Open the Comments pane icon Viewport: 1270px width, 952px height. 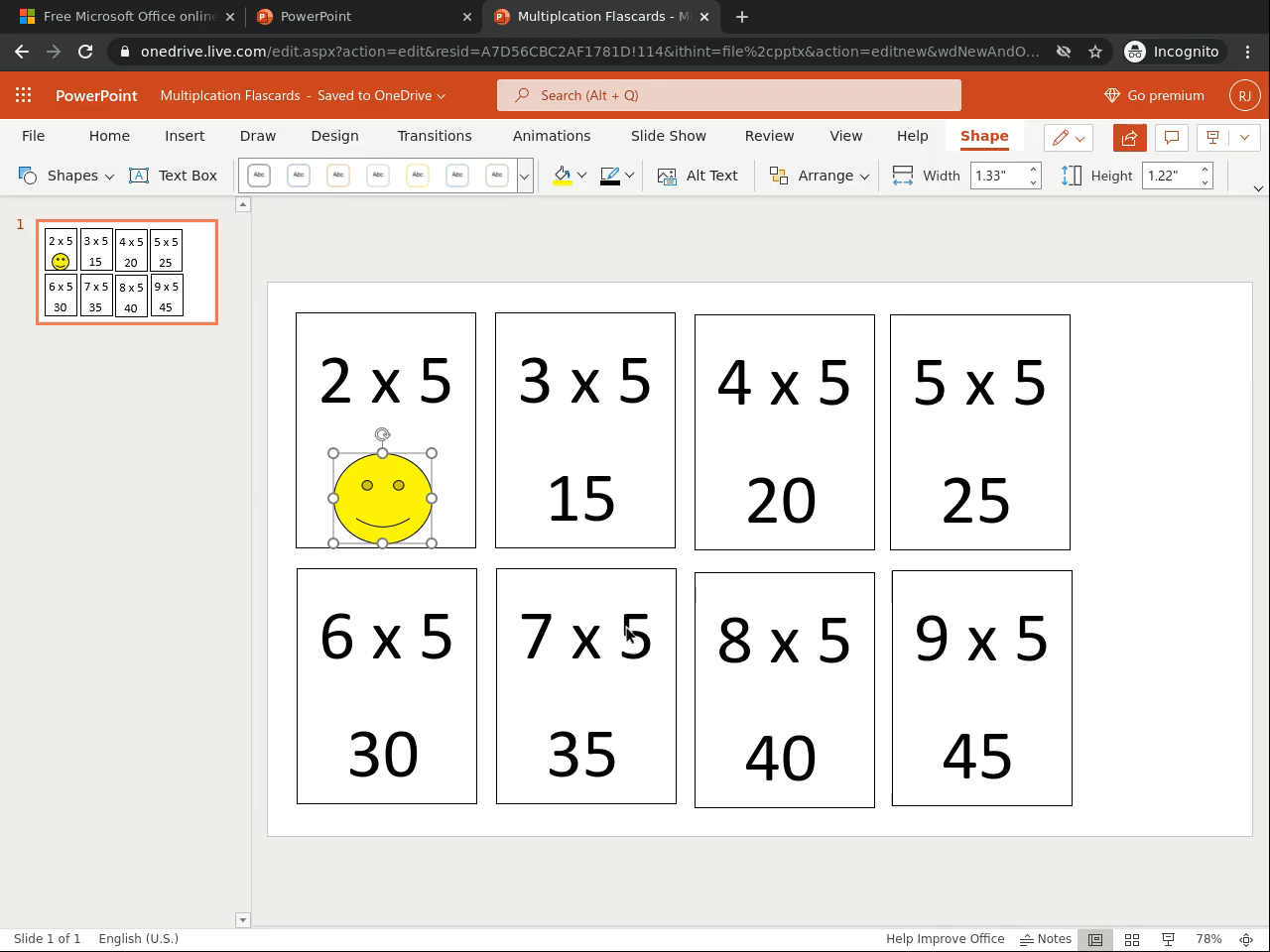(1171, 138)
